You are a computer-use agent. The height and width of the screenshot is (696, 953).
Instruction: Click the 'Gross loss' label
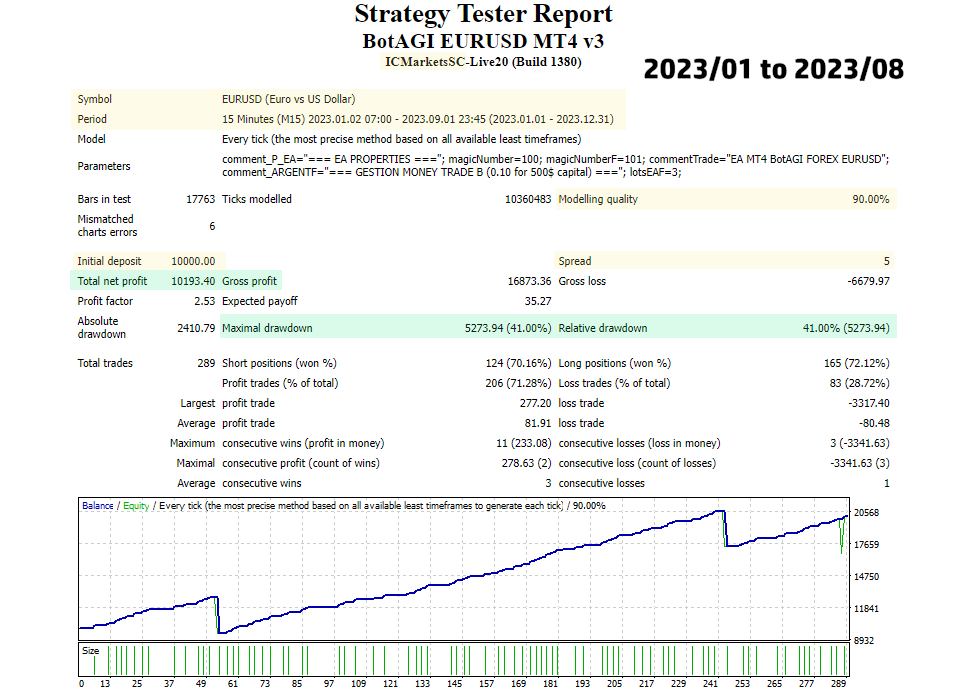point(582,281)
